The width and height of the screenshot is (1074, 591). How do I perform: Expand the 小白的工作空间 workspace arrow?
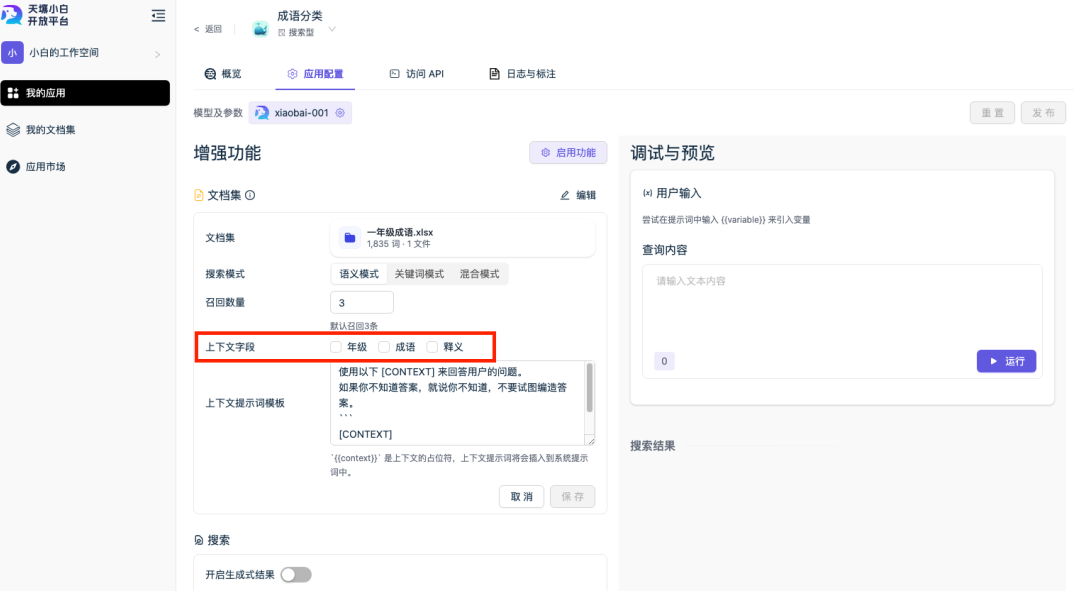[x=158, y=53]
